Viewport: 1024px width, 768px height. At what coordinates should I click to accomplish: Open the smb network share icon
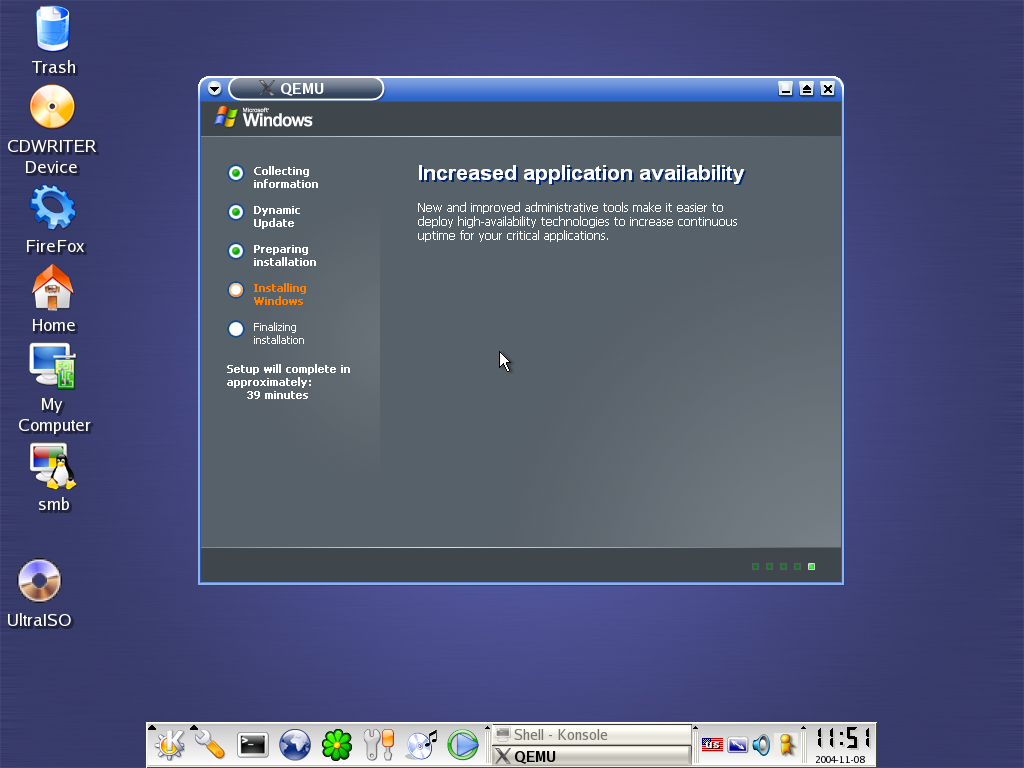pos(53,467)
